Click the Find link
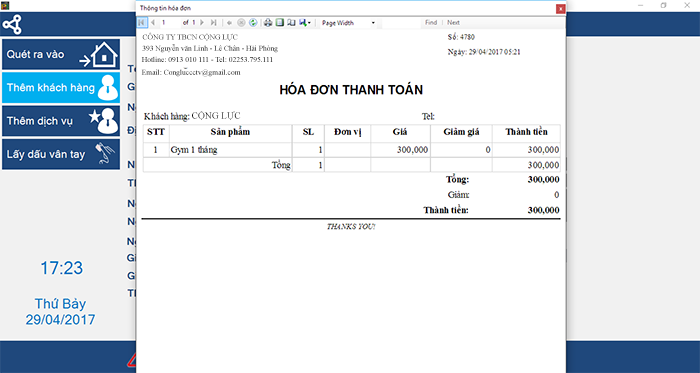 click(x=431, y=22)
